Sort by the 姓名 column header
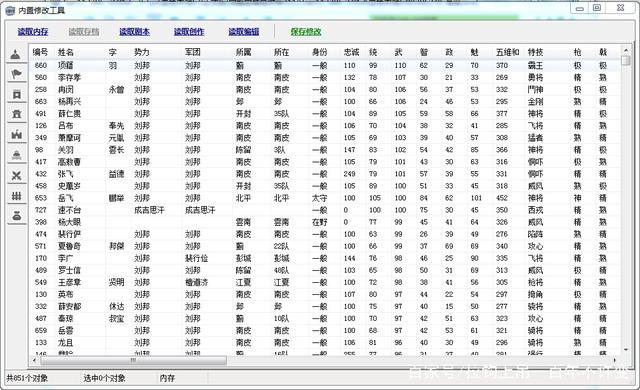 pyautogui.click(x=66, y=52)
